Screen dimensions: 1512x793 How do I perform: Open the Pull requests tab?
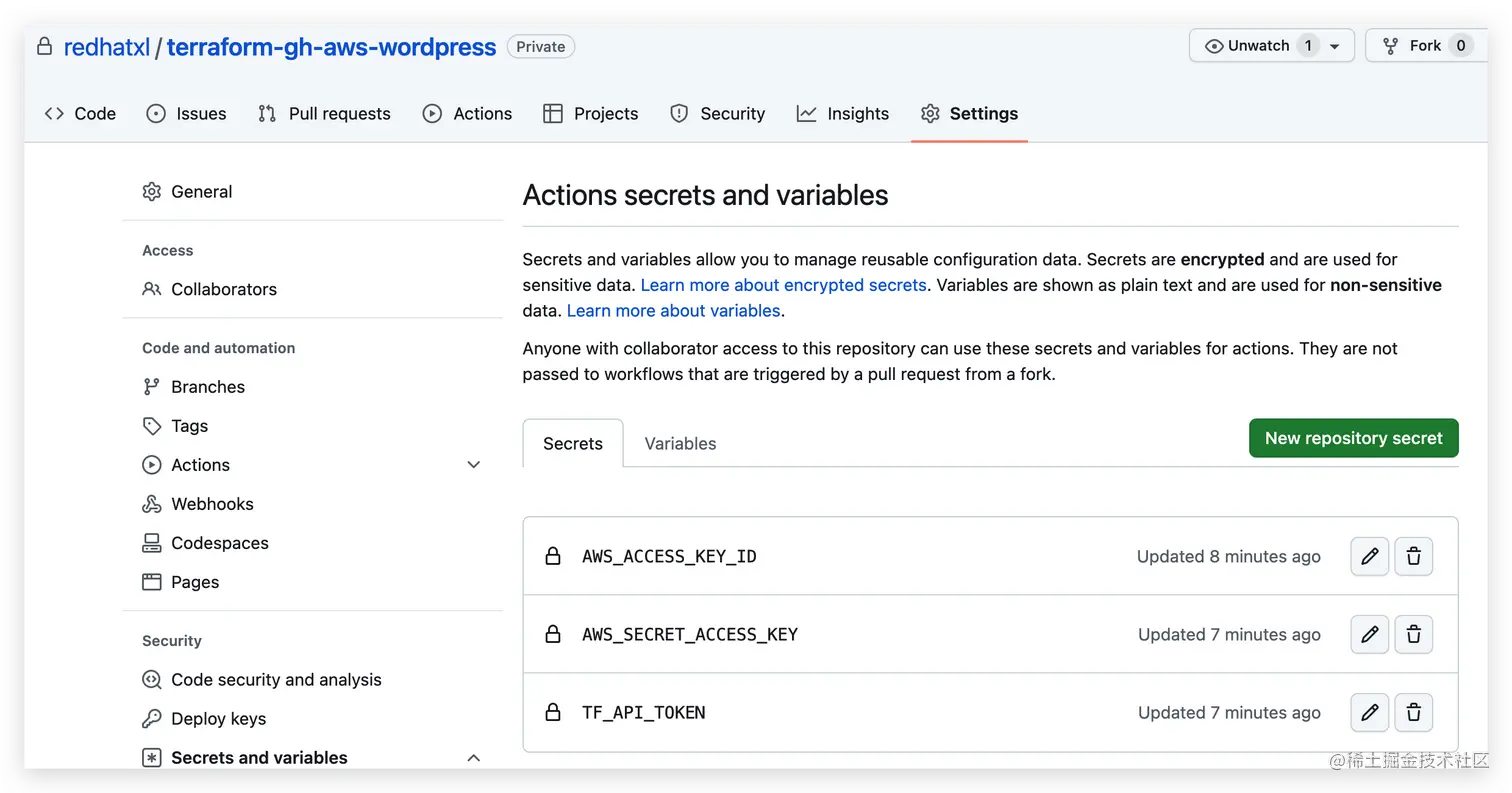pos(324,114)
